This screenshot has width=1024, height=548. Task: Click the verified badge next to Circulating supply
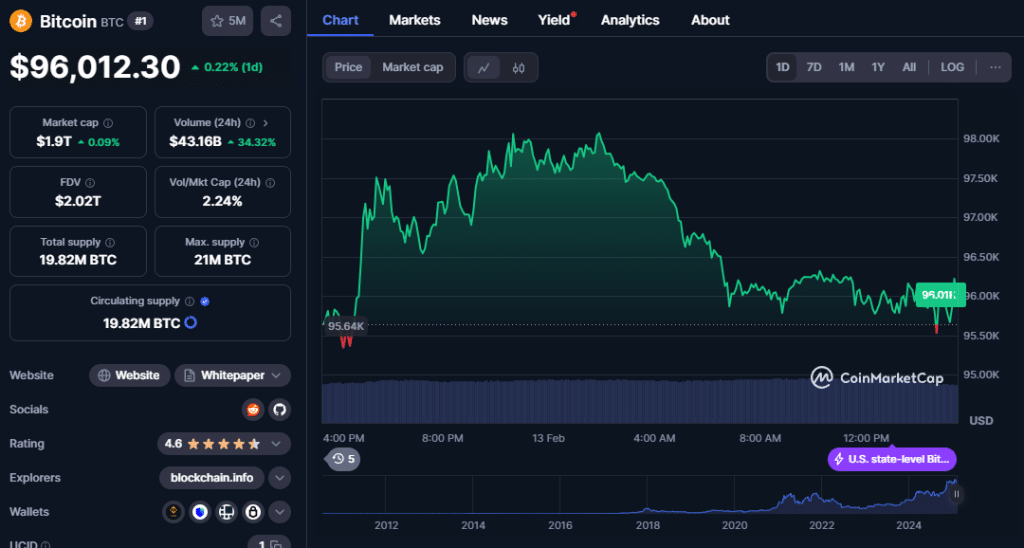(x=204, y=301)
